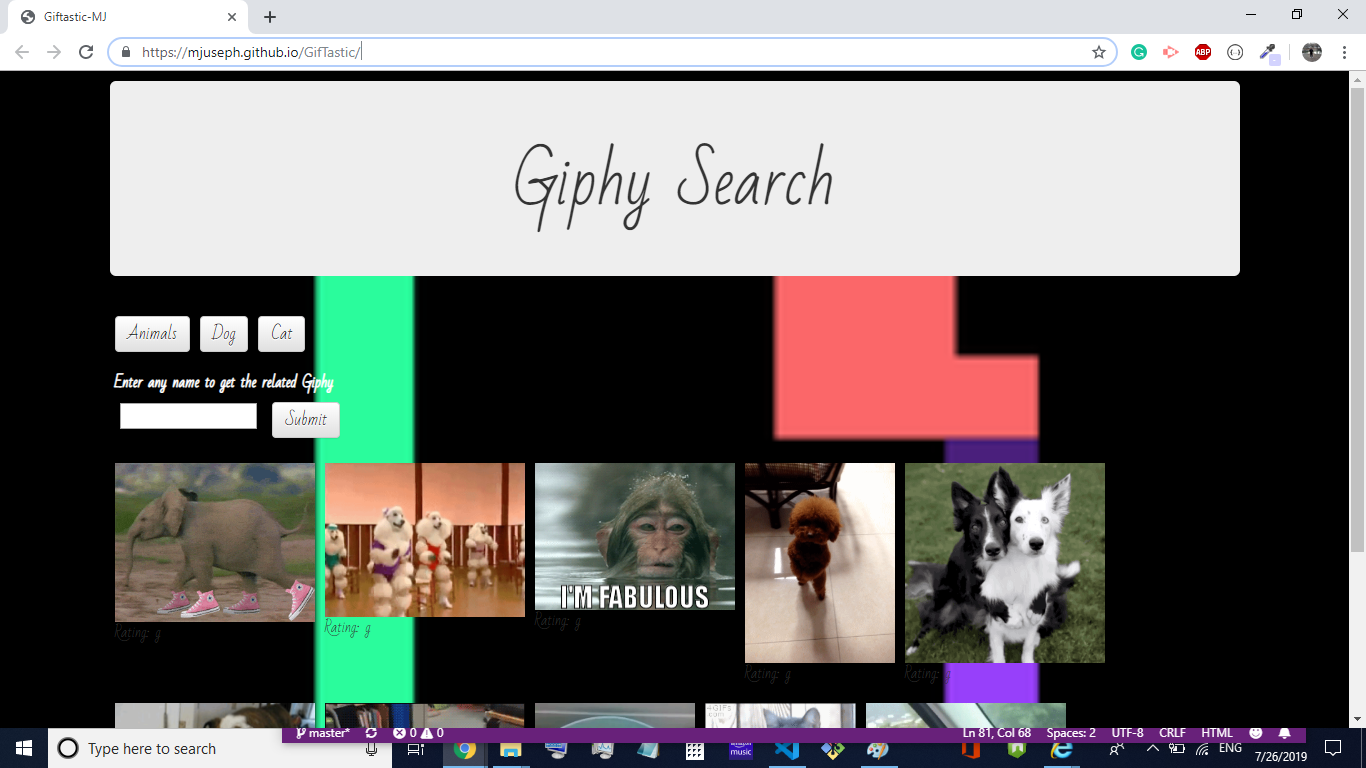Screen dimensions: 1366x768
Task: Open the Chrome profile avatar
Action: pos(1312,52)
